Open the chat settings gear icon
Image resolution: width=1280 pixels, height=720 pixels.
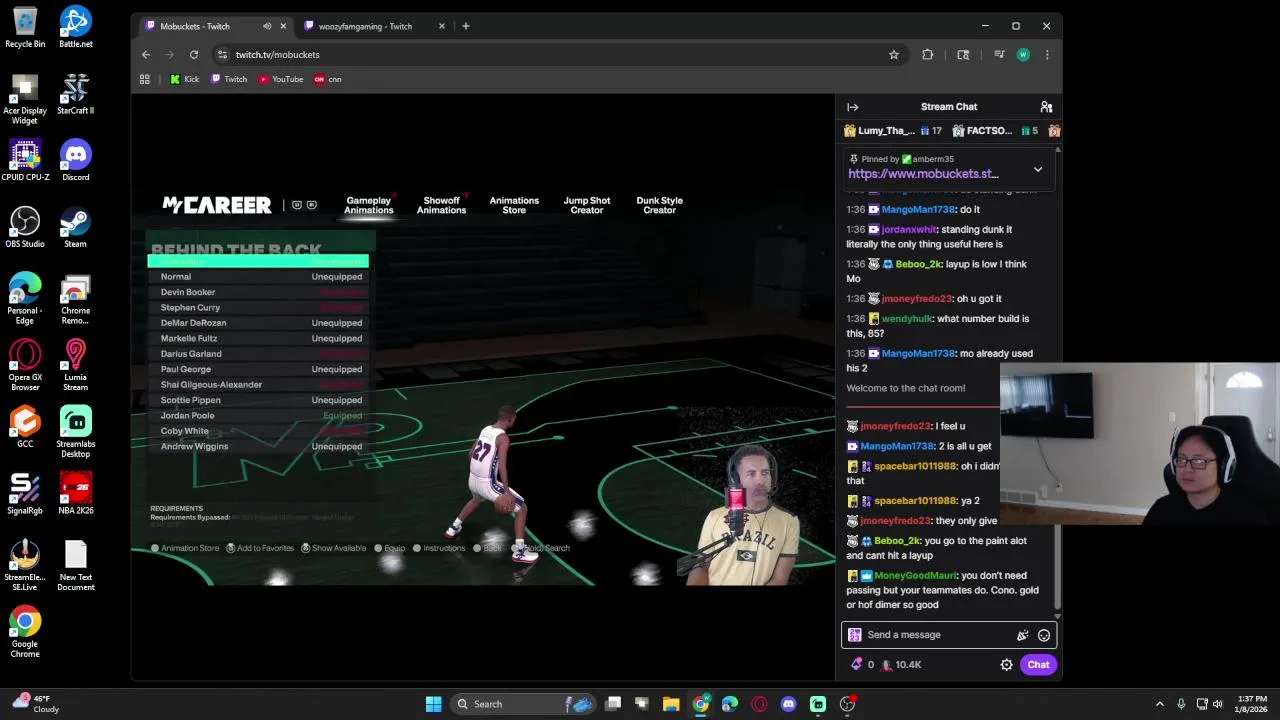(1006, 665)
